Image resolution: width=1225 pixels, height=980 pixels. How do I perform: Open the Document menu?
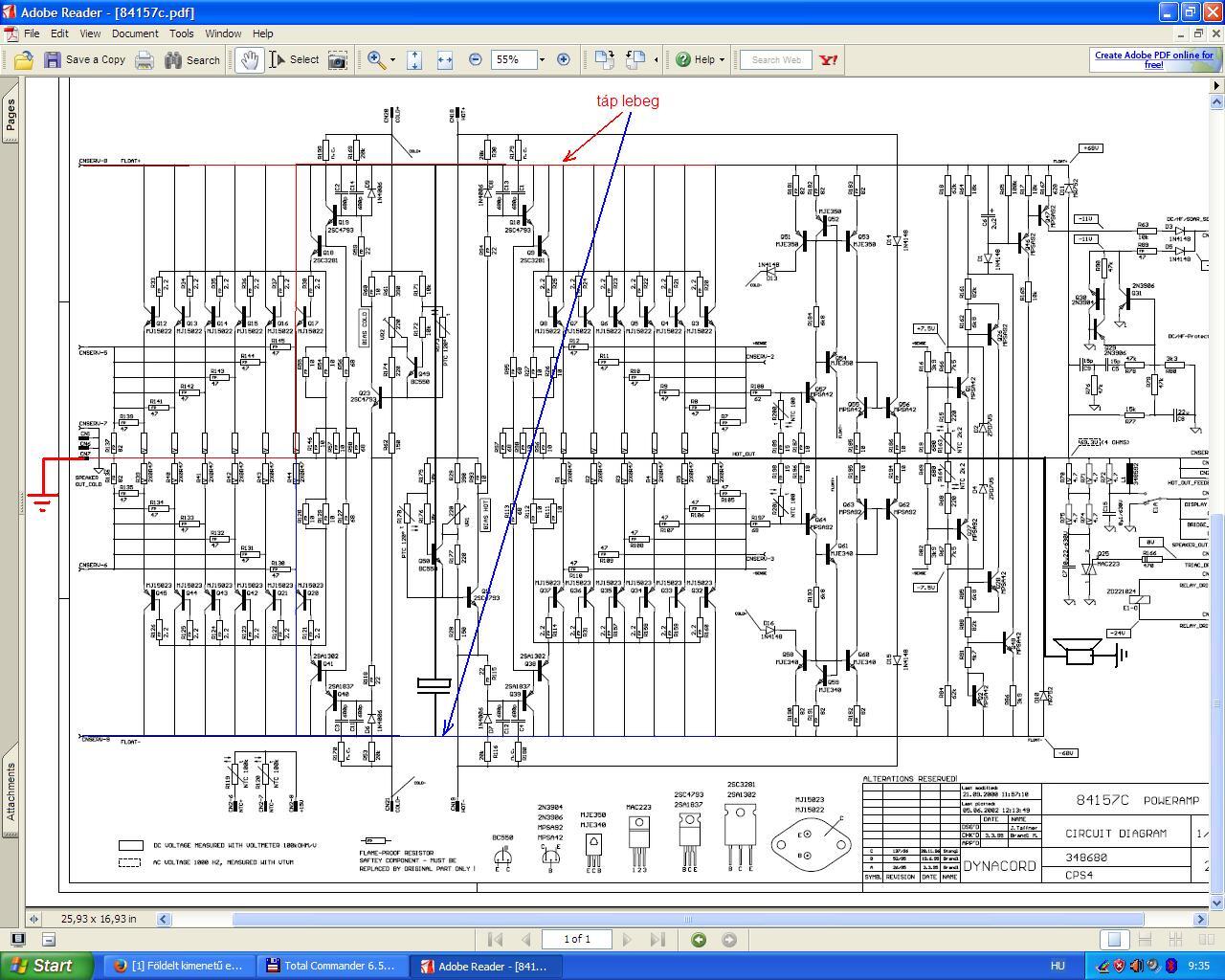pyautogui.click(x=135, y=33)
